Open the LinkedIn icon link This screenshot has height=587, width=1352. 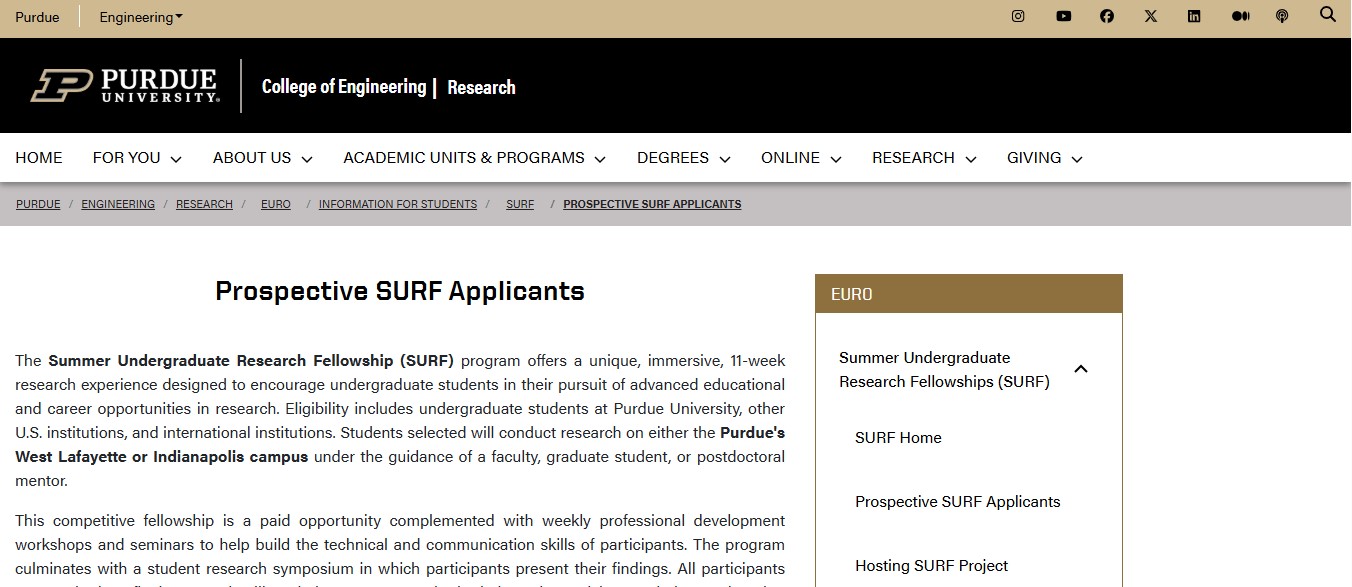point(1194,16)
